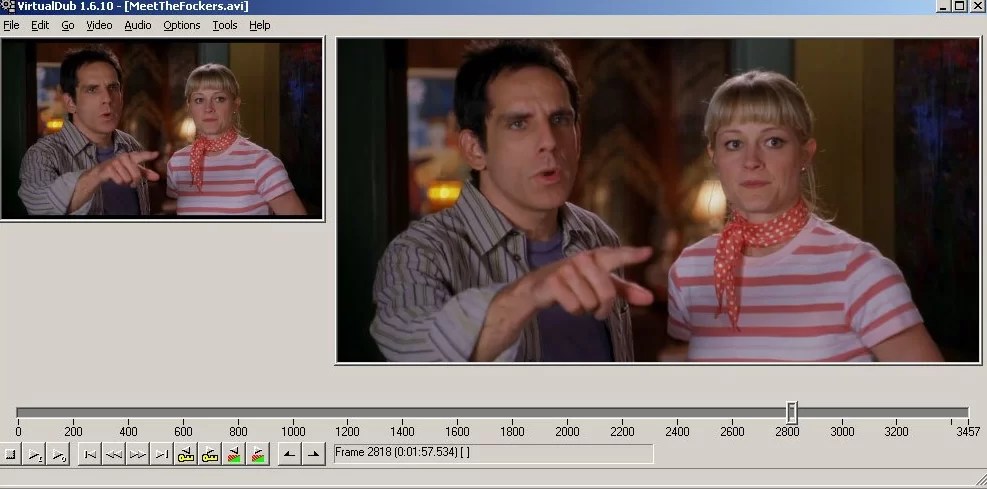Image resolution: width=987 pixels, height=489 pixels.
Task: Jump to the start of the video
Action: [x=90, y=454]
